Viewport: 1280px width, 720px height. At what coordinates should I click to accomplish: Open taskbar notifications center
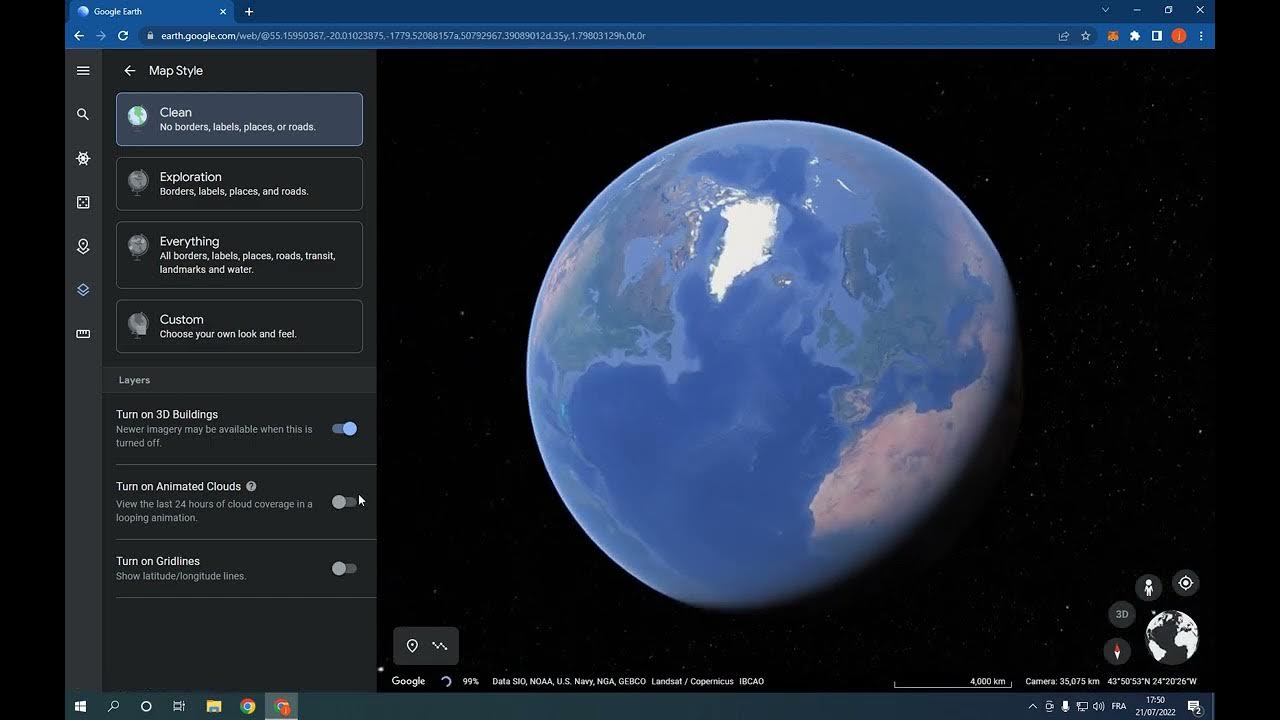(x=1194, y=706)
